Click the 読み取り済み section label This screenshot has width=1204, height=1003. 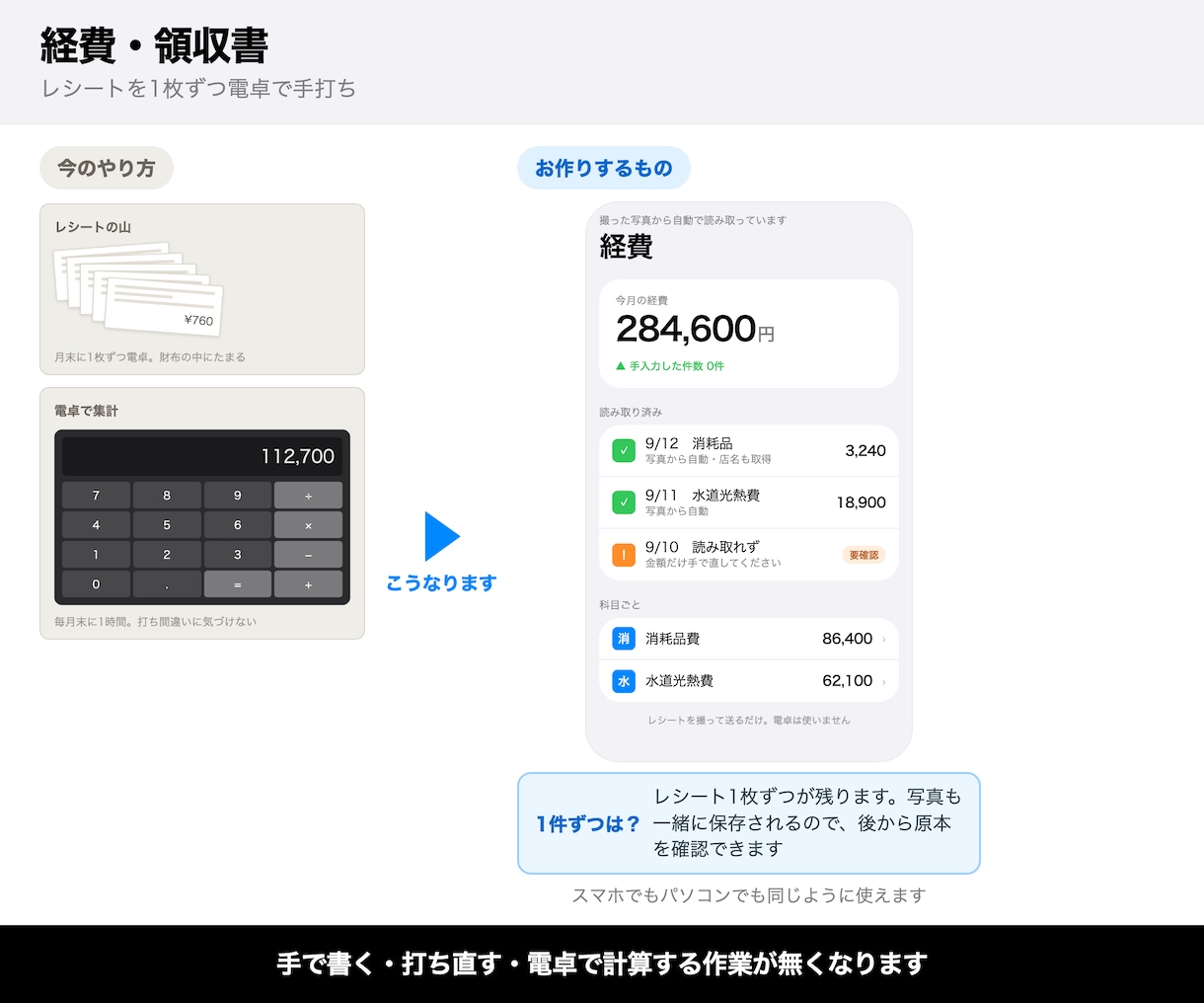tap(631, 412)
